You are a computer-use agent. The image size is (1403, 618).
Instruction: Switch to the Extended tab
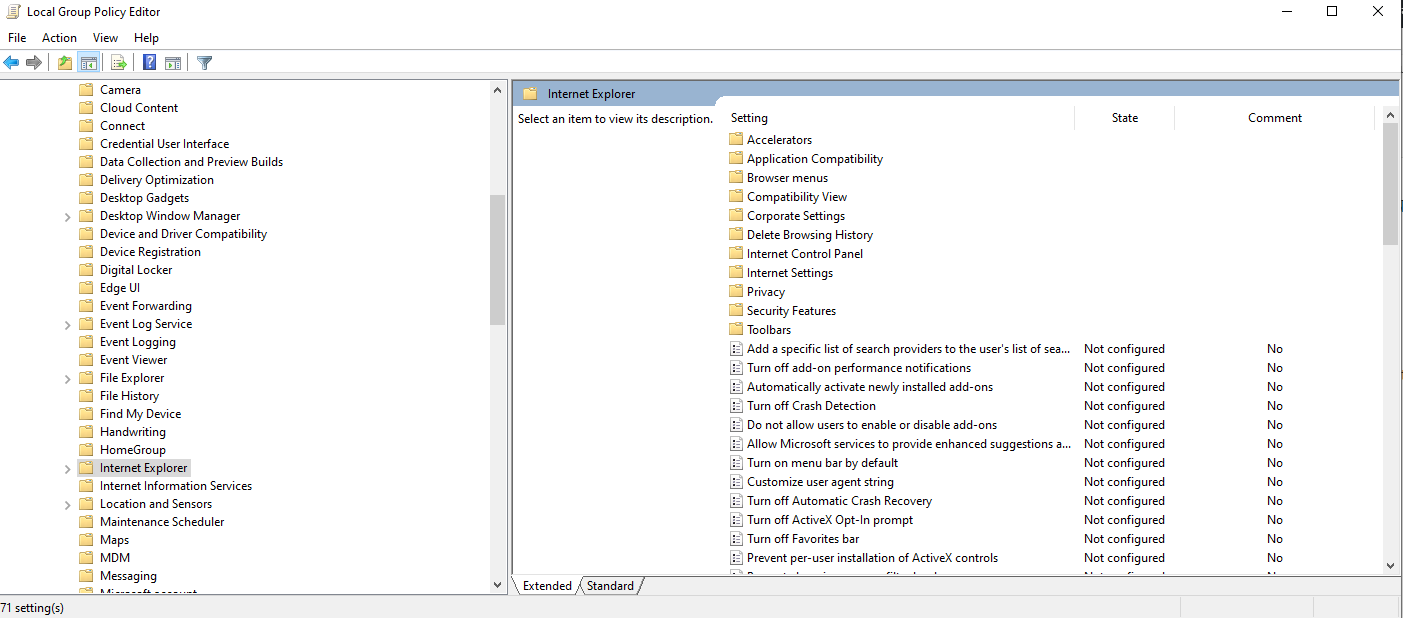tap(547, 586)
